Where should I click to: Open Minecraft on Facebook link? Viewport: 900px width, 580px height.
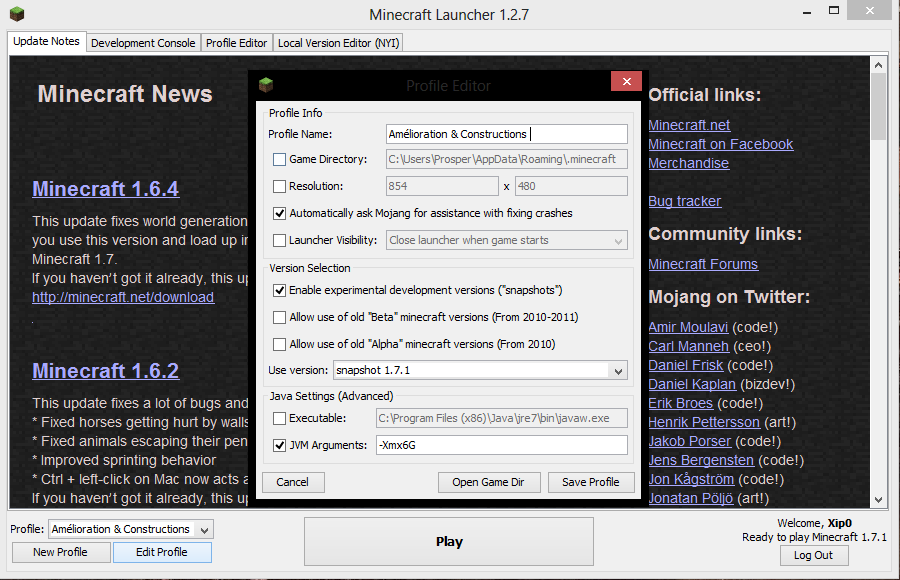(720, 144)
